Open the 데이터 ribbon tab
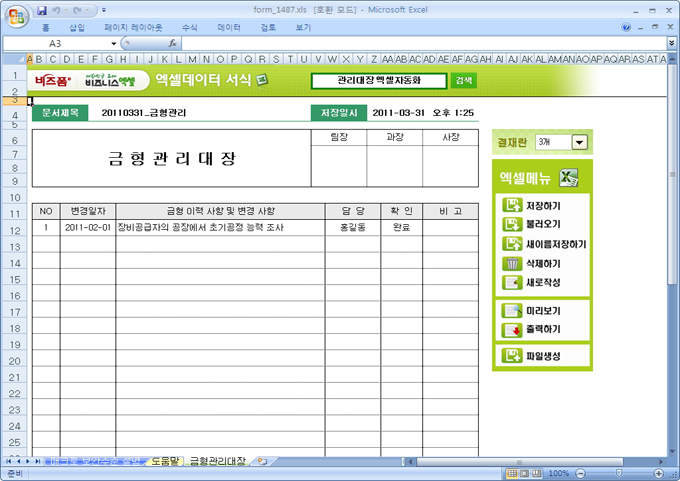 pos(229,28)
